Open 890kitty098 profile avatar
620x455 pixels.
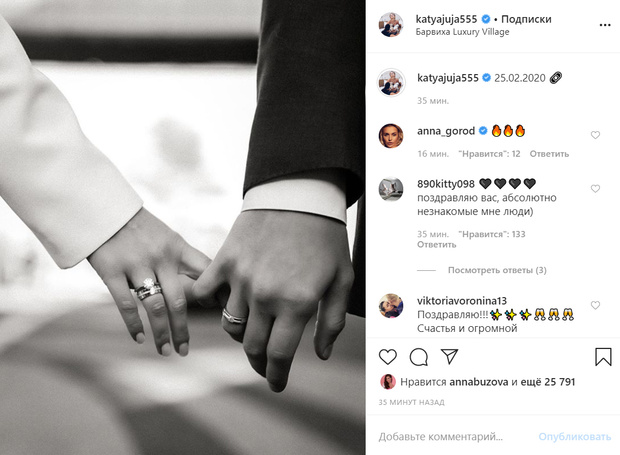point(391,189)
